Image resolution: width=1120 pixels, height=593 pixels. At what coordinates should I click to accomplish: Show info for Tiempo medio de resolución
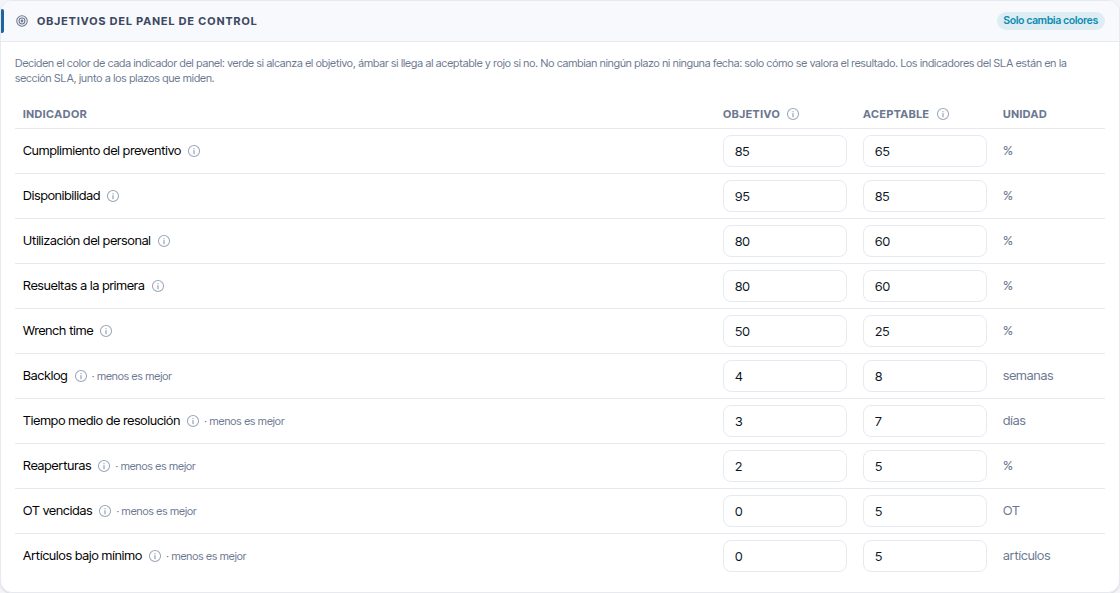coord(193,422)
